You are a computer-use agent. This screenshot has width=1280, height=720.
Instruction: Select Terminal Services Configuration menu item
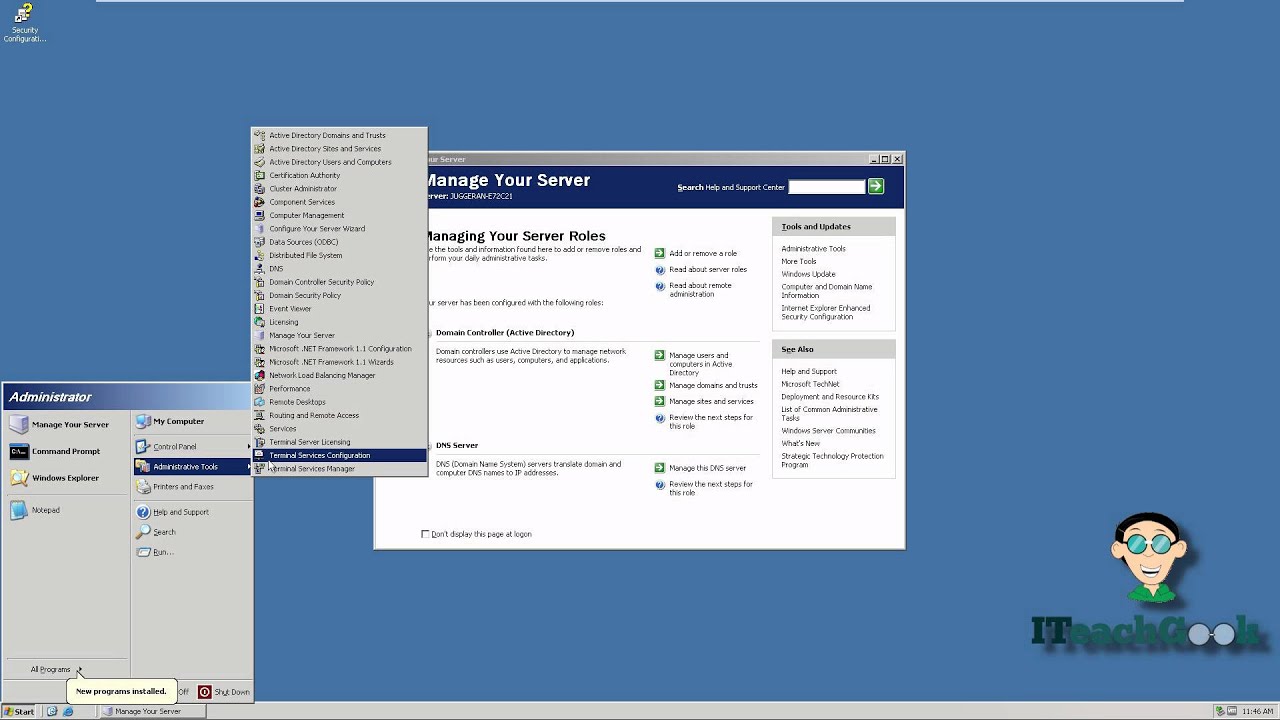point(319,455)
